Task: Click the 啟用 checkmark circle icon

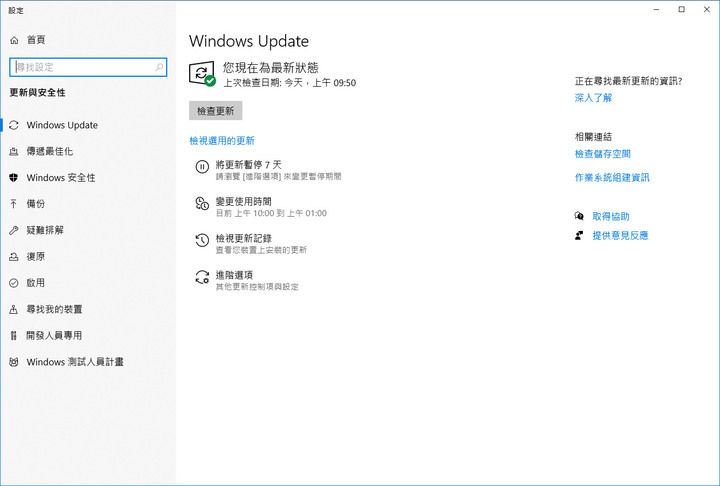Action: 14,283
